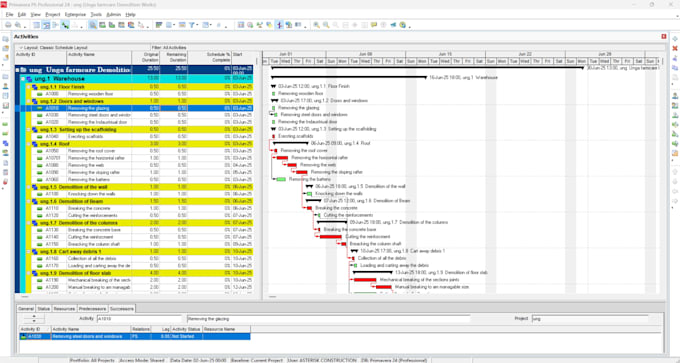Click the Activity Name column header
Screen dimensions: 680x363
[99, 57]
